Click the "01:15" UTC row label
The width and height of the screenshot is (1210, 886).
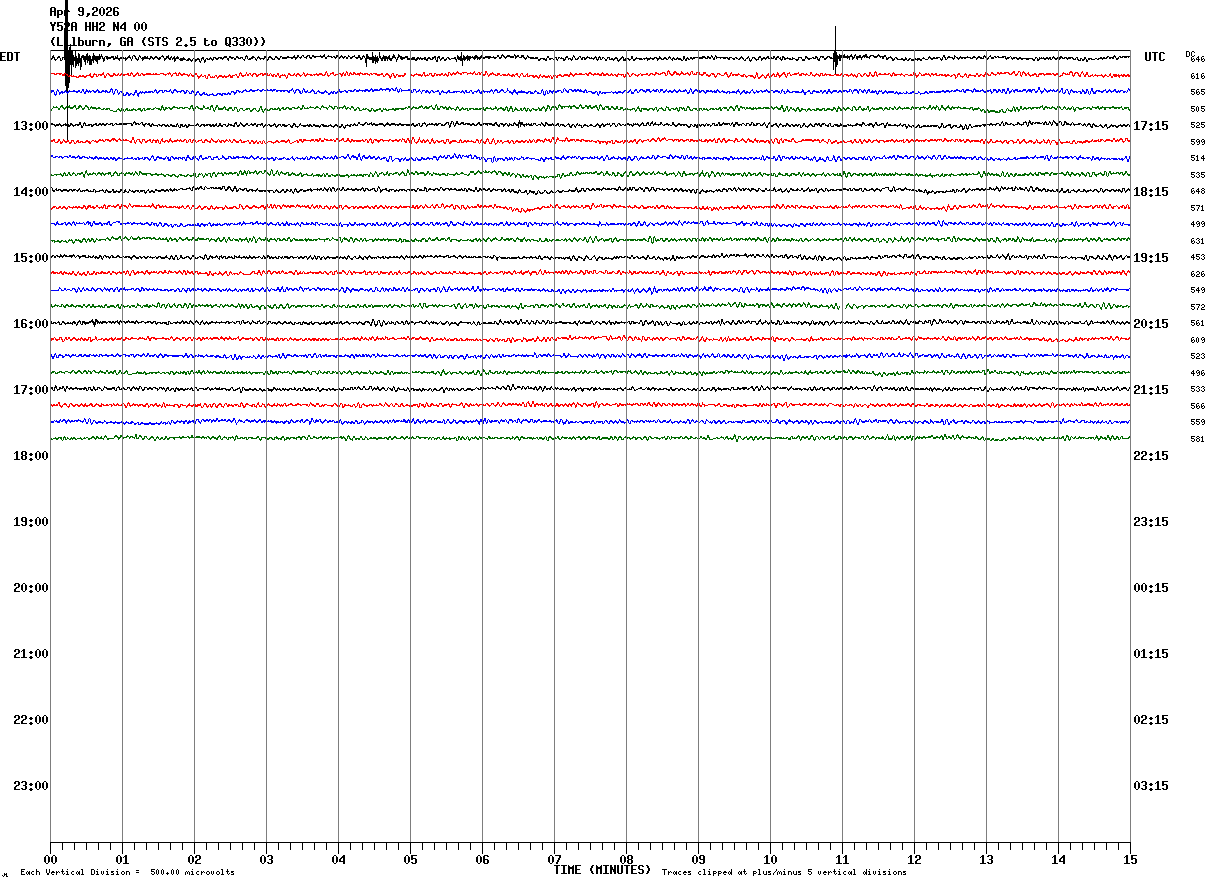(1151, 654)
